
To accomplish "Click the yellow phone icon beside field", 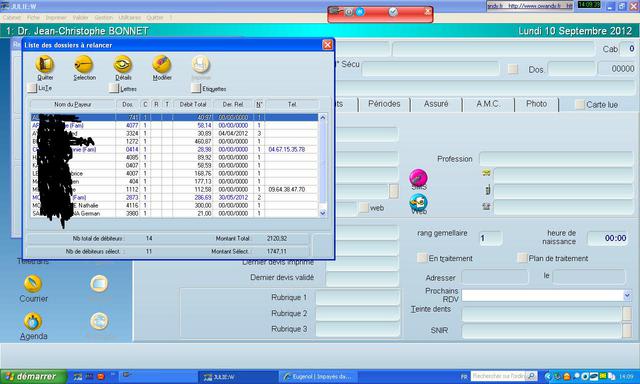I will [486, 173].
